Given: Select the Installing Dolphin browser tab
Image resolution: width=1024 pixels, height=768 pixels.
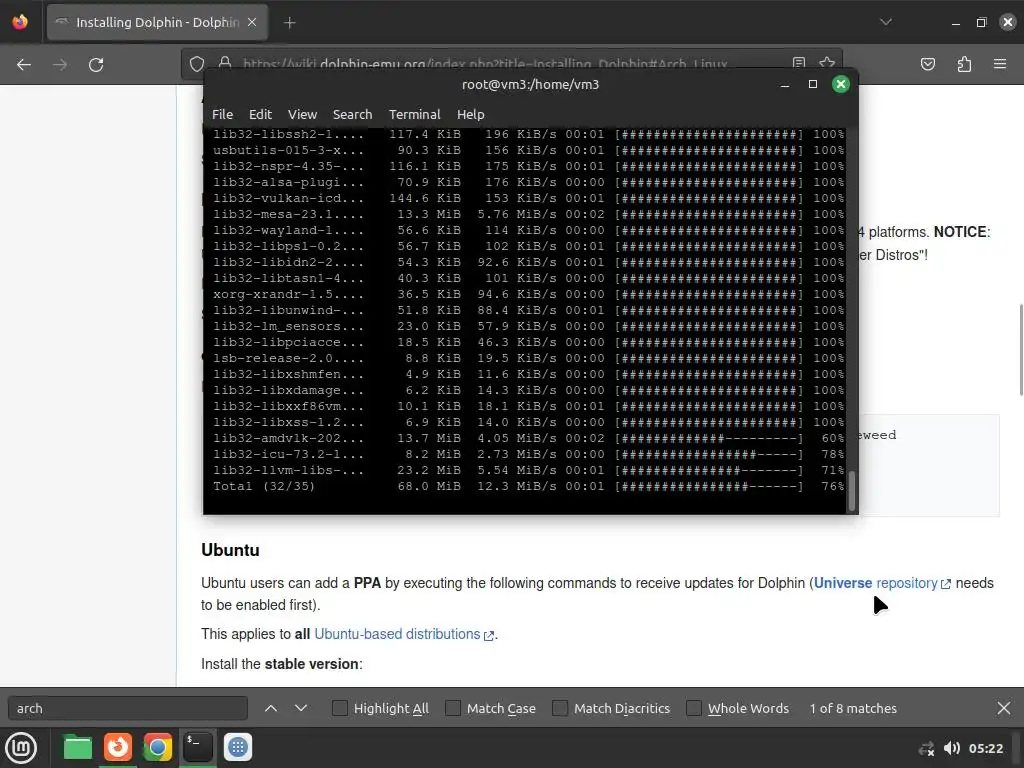Looking at the screenshot, I should click(x=157, y=22).
